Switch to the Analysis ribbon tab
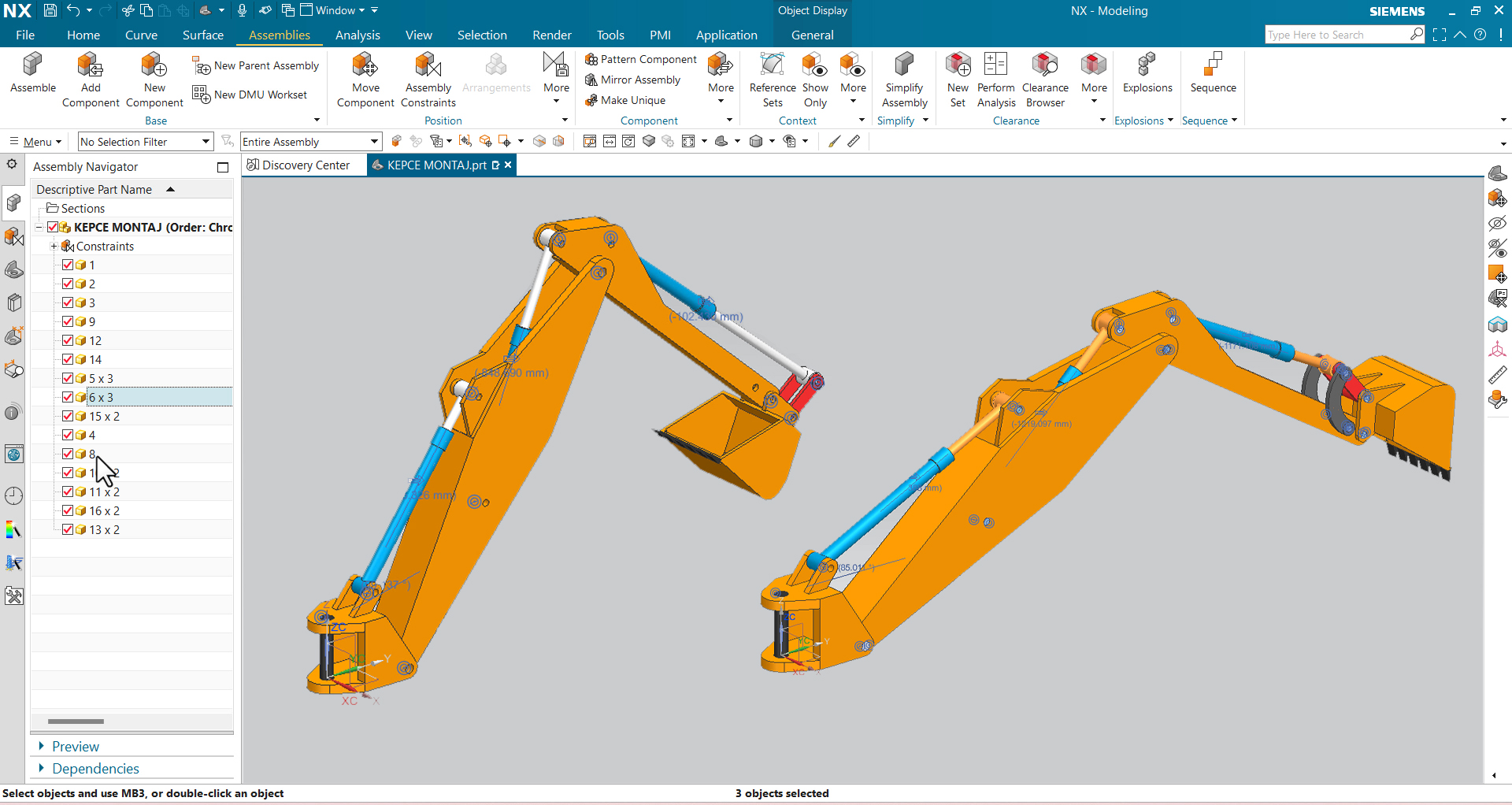 [358, 35]
